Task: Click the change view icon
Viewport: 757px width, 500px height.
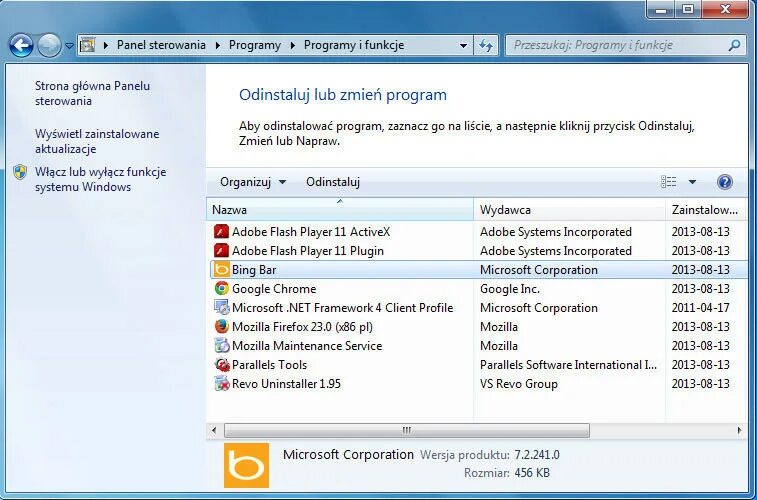Action: tap(668, 182)
